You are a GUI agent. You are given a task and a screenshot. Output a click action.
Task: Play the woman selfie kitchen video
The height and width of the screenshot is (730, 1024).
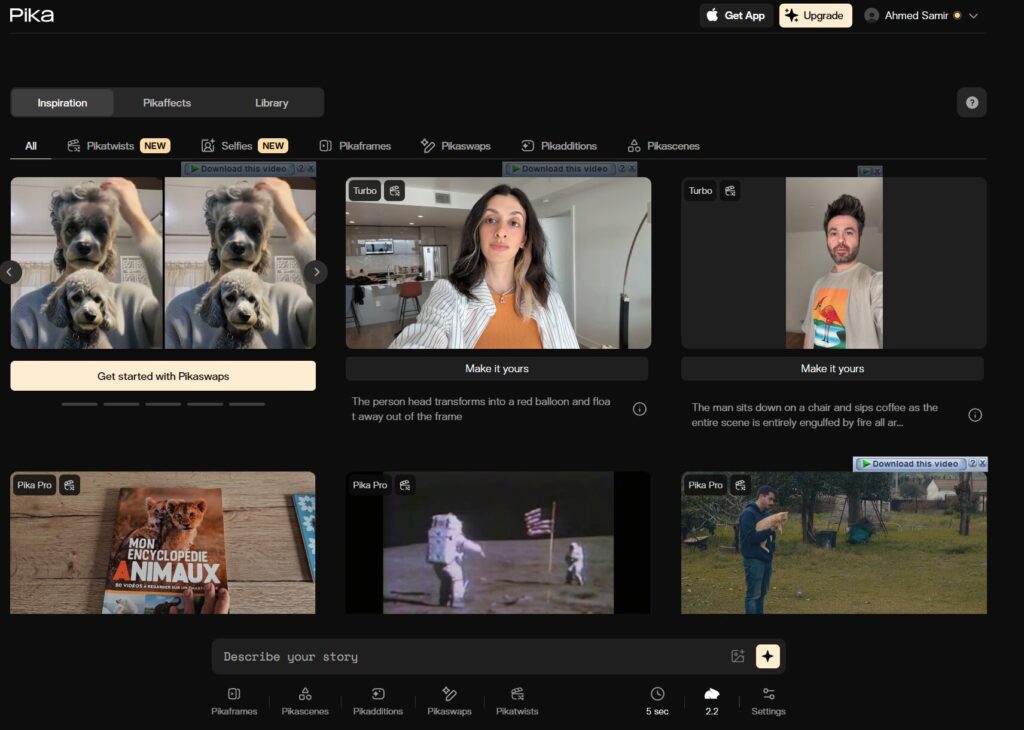[x=498, y=263]
